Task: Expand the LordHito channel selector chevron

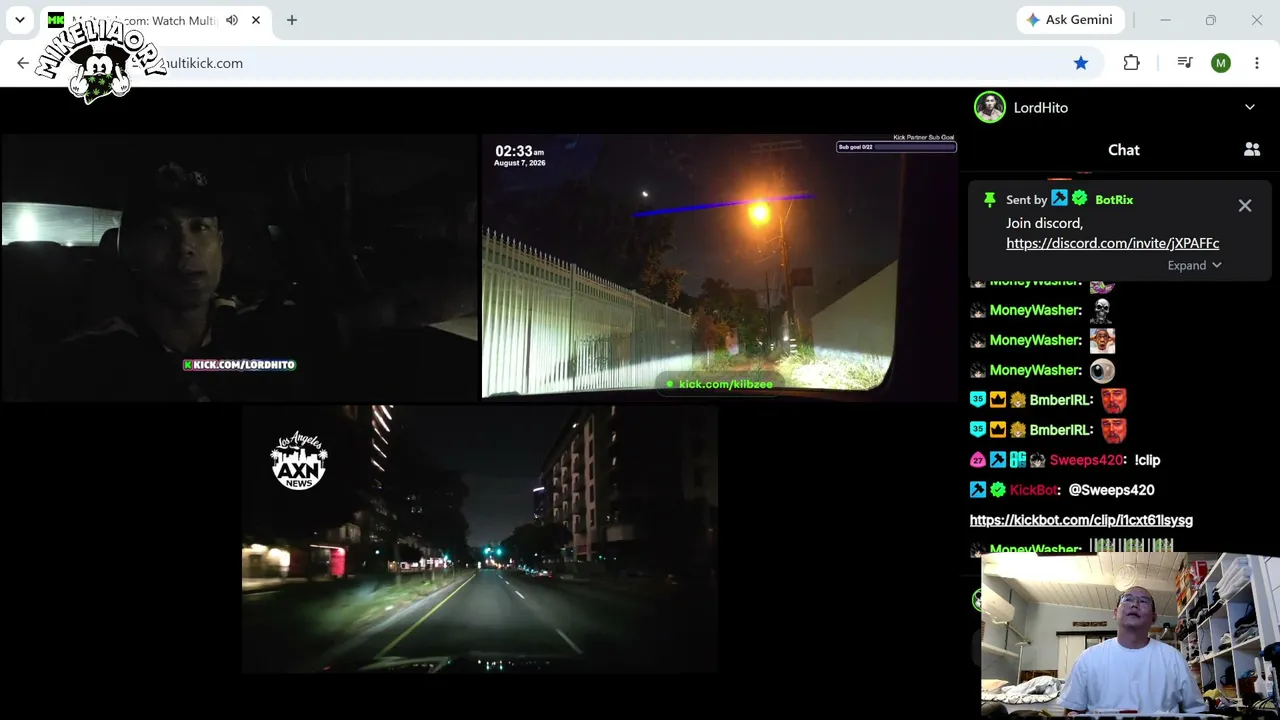Action: click(1250, 107)
